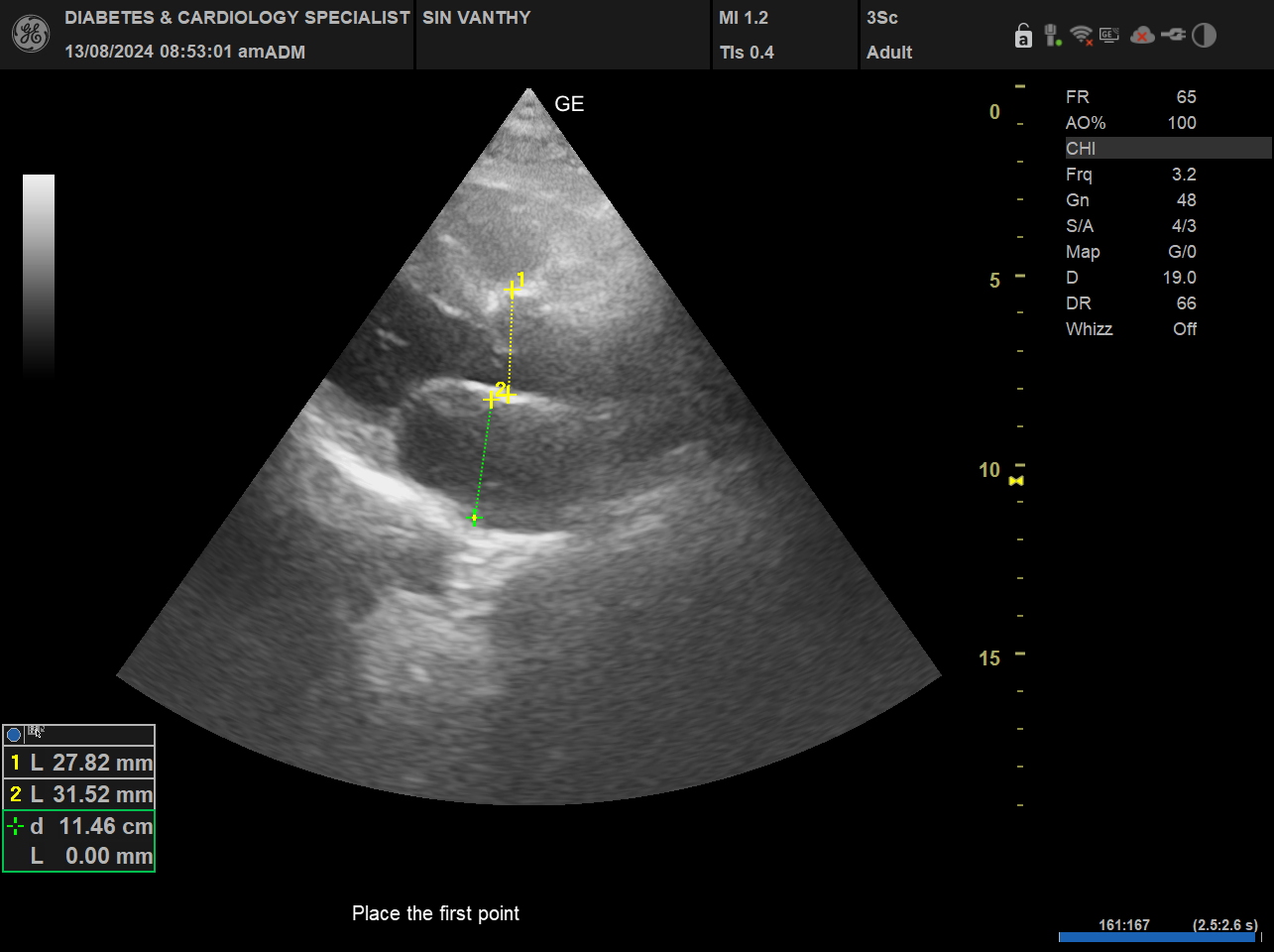Image resolution: width=1274 pixels, height=952 pixels.
Task: Click the half-circle contrast icon
Action: [1204, 36]
